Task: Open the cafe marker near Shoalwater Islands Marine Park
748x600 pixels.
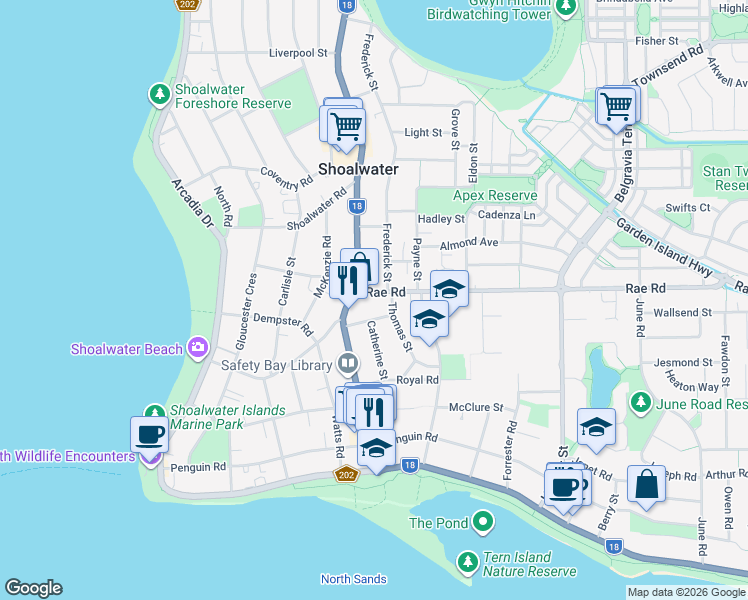Action: 150,435
